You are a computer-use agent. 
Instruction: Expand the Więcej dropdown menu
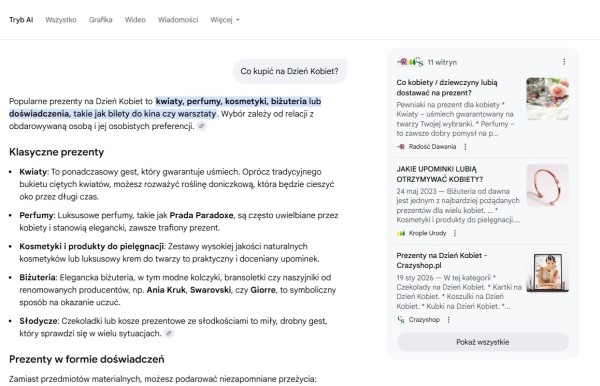225,20
